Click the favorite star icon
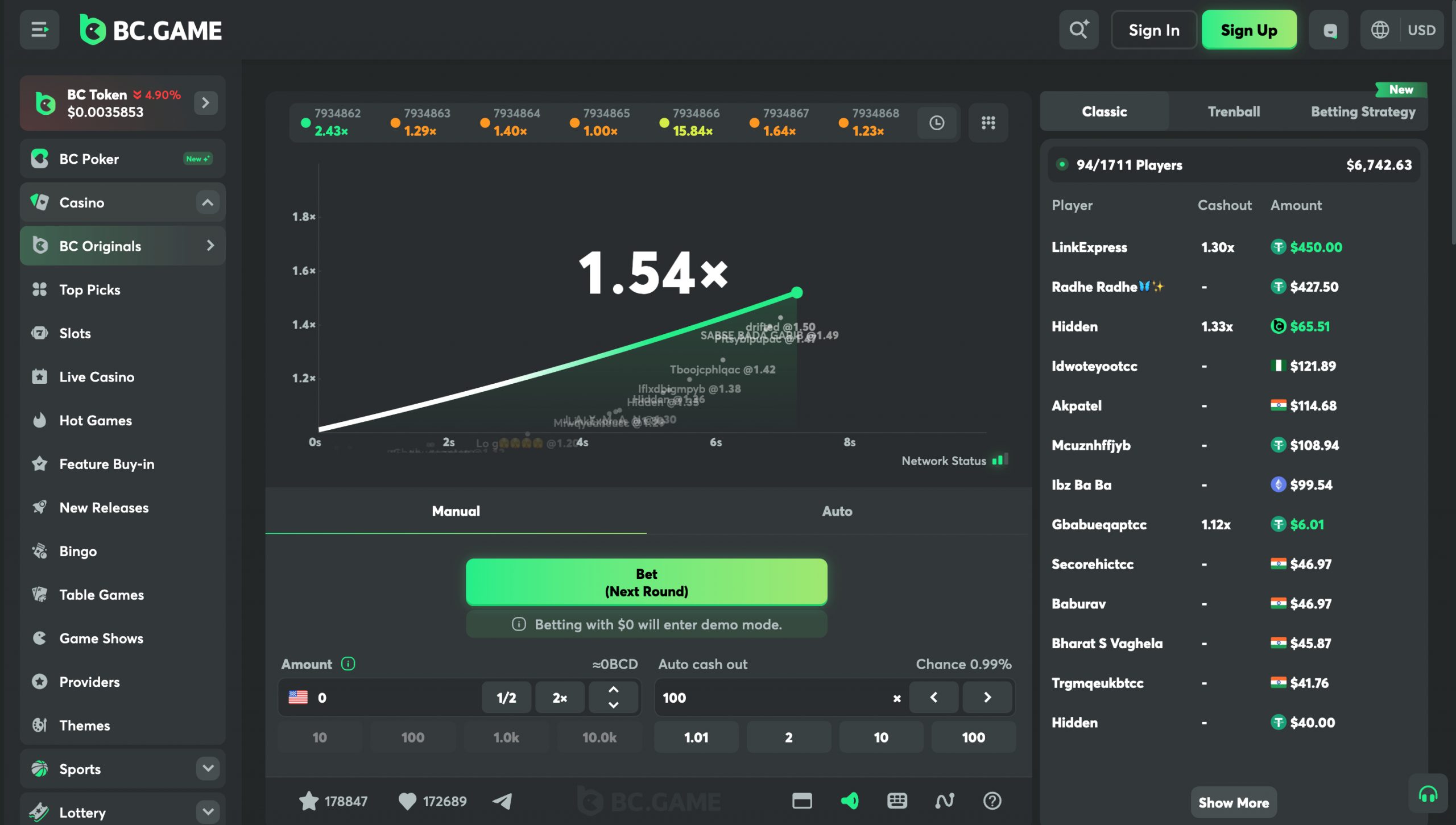This screenshot has width=1456, height=825. (x=309, y=801)
